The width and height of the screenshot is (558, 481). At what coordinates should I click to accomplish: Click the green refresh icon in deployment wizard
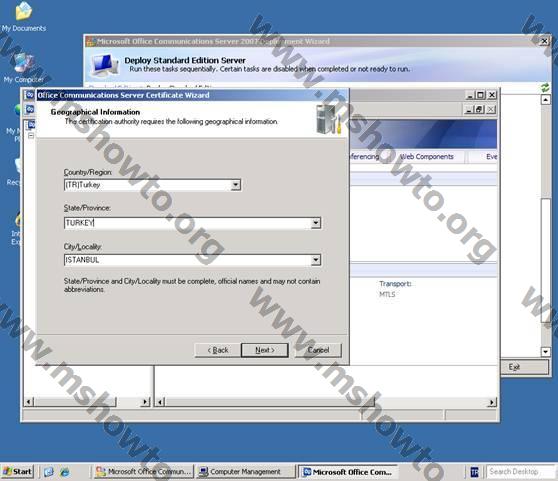(x=545, y=88)
